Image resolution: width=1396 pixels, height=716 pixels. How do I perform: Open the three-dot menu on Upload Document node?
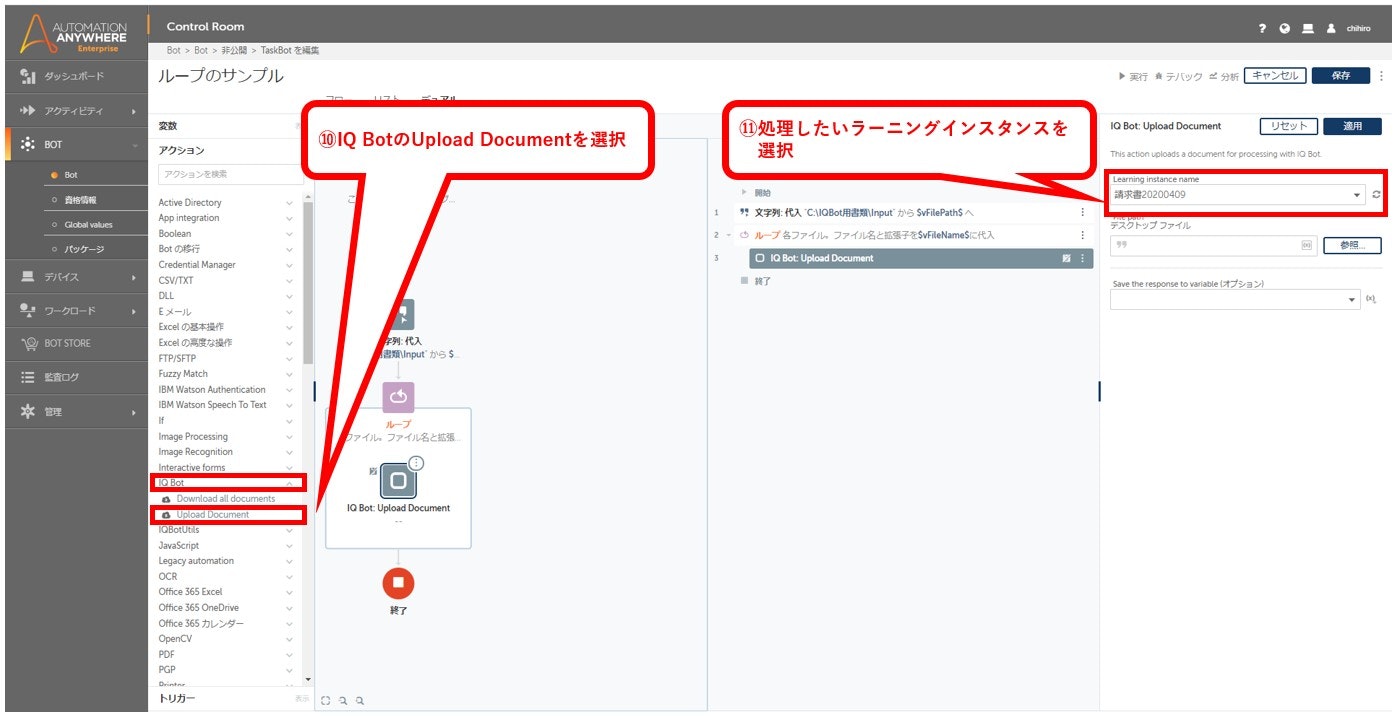click(x=416, y=463)
